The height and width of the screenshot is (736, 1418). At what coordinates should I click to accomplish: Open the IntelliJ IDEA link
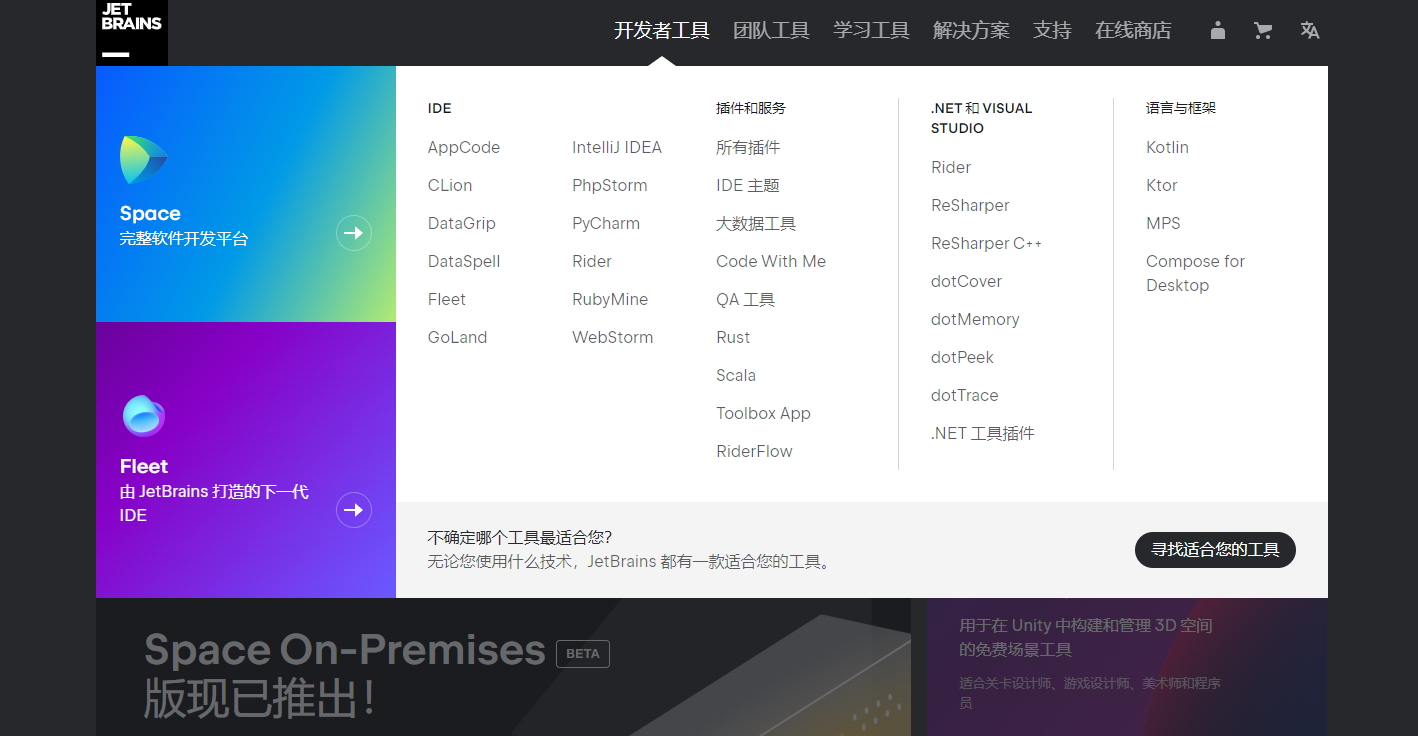616,147
